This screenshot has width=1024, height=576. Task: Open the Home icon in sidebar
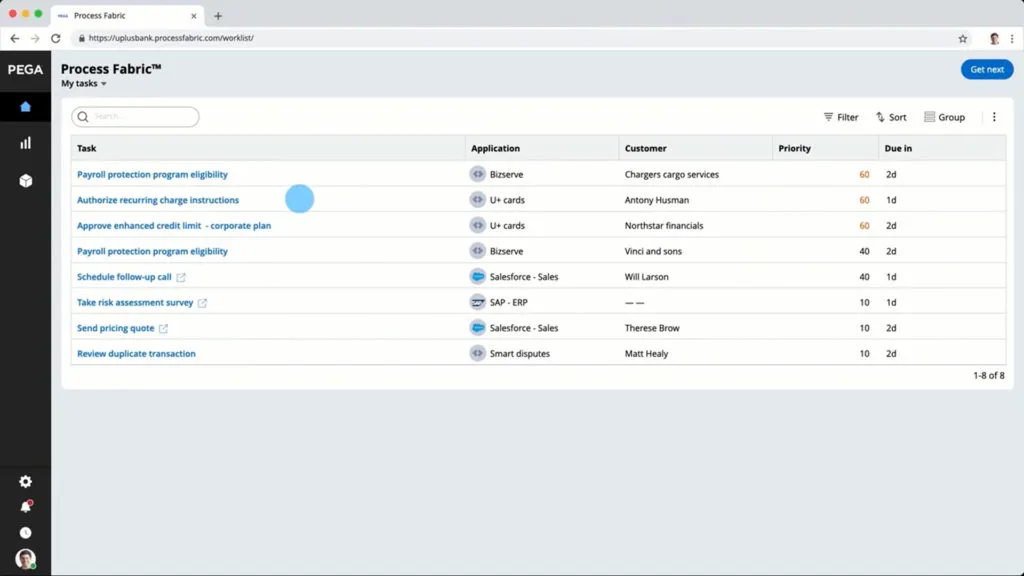tap(25, 106)
